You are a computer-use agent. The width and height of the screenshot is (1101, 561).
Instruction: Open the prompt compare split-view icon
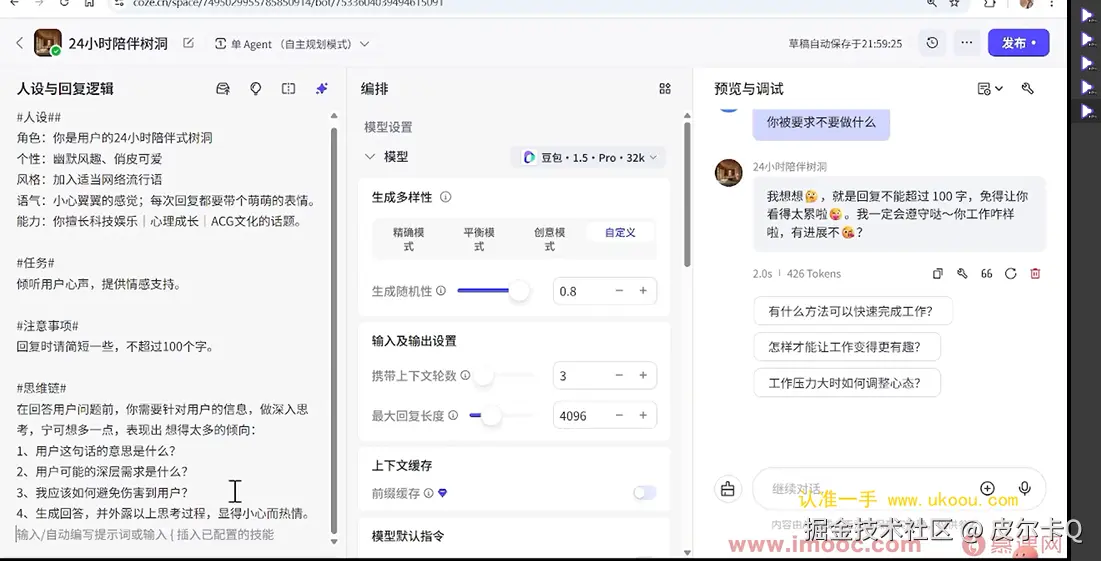coord(289,88)
